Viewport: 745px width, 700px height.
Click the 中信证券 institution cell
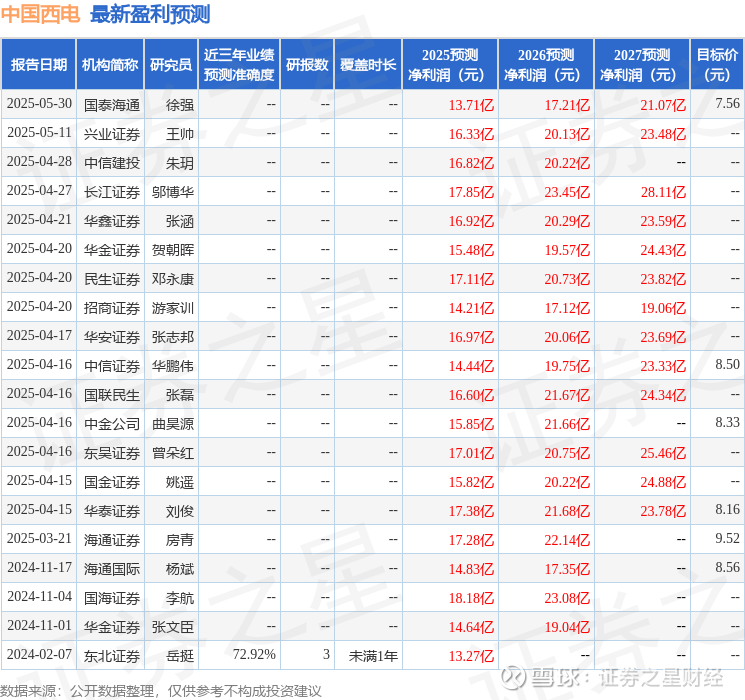[x=112, y=366]
